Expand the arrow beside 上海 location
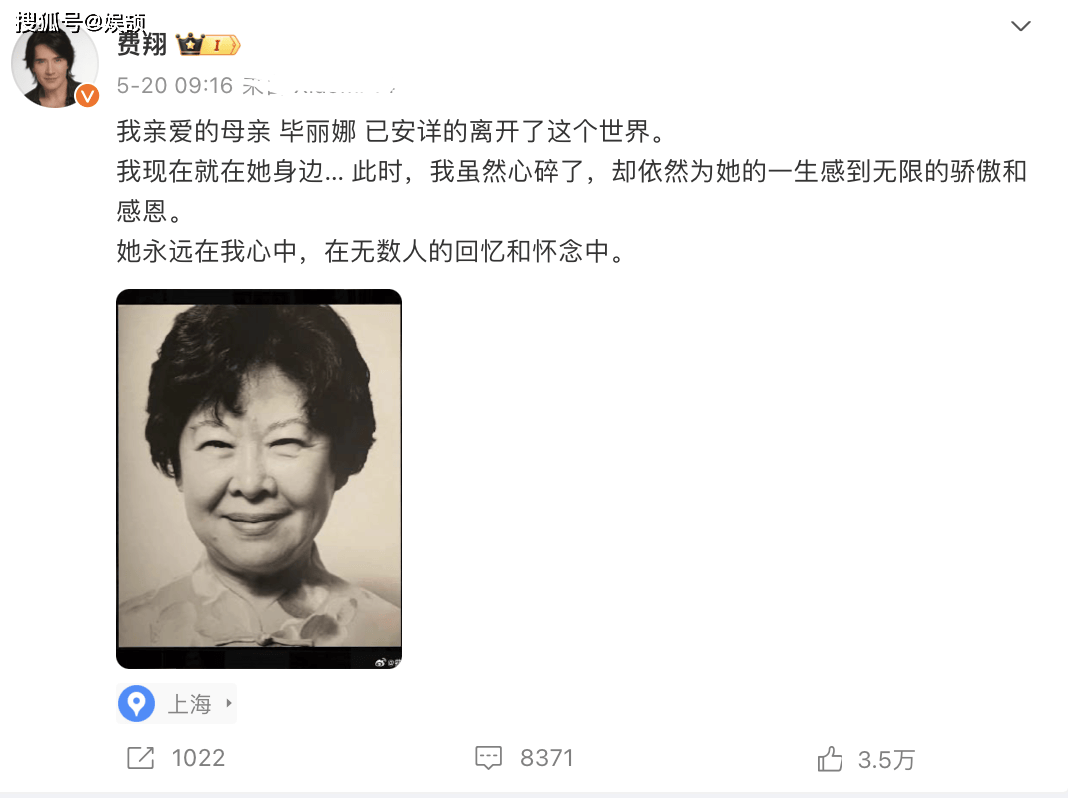This screenshot has width=1068, height=798. [x=229, y=703]
